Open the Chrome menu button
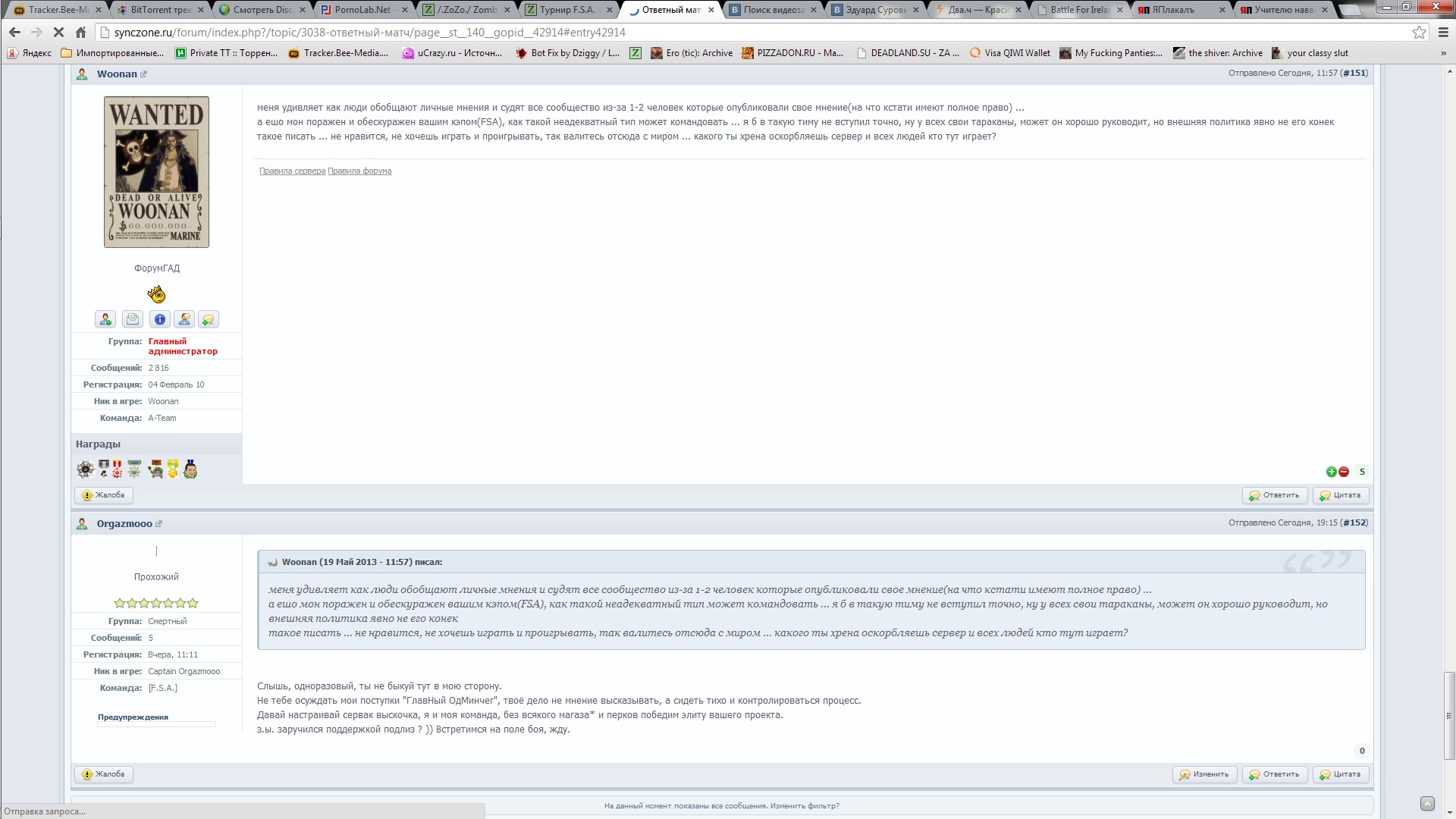The image size is (1456, 819). coord(1442,33)
